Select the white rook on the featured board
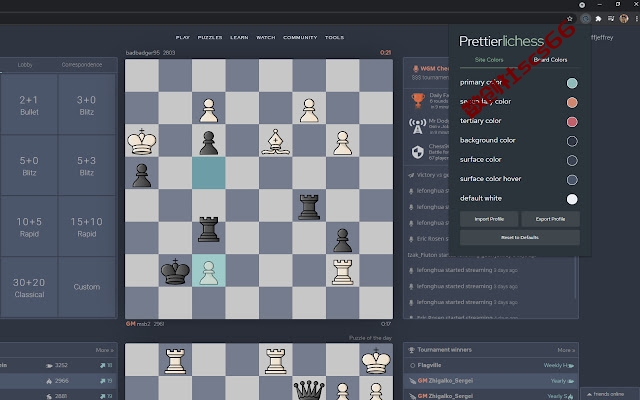 coord(342,271)
